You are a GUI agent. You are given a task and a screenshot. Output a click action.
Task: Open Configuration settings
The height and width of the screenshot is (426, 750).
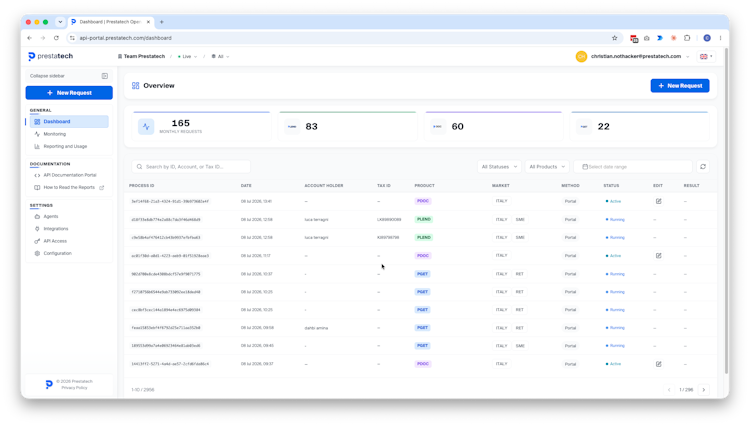[x=57, y=253]
